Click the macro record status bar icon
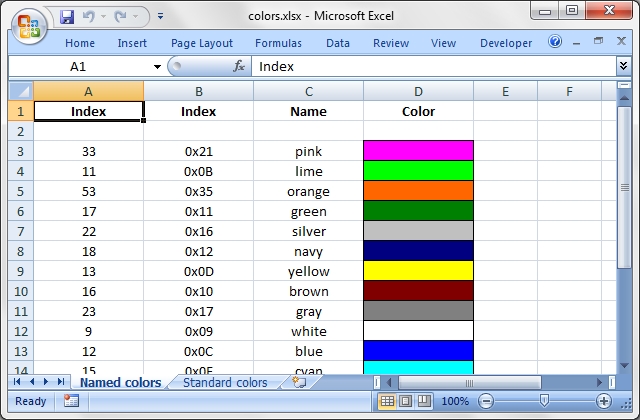 pyautogui.click(x=71, y=401)
